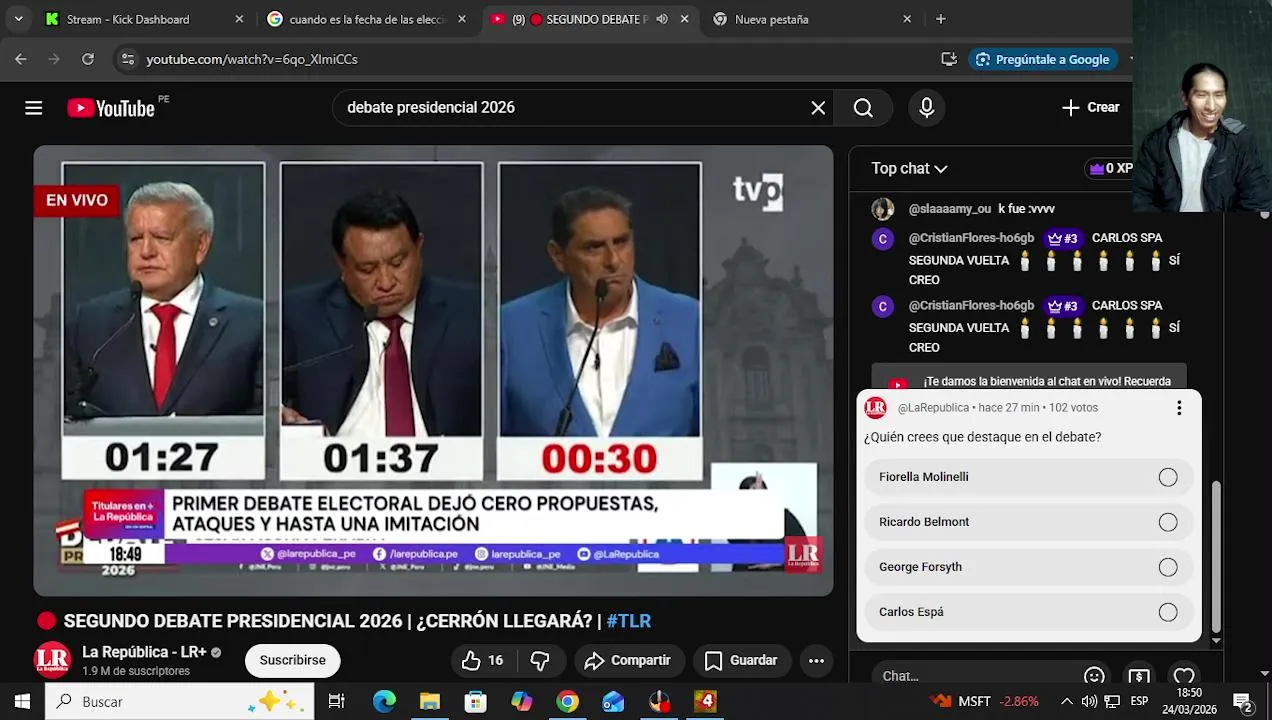Open the Windows Start menu
This screenshot has height=720, width=1272.
point(22,702)
